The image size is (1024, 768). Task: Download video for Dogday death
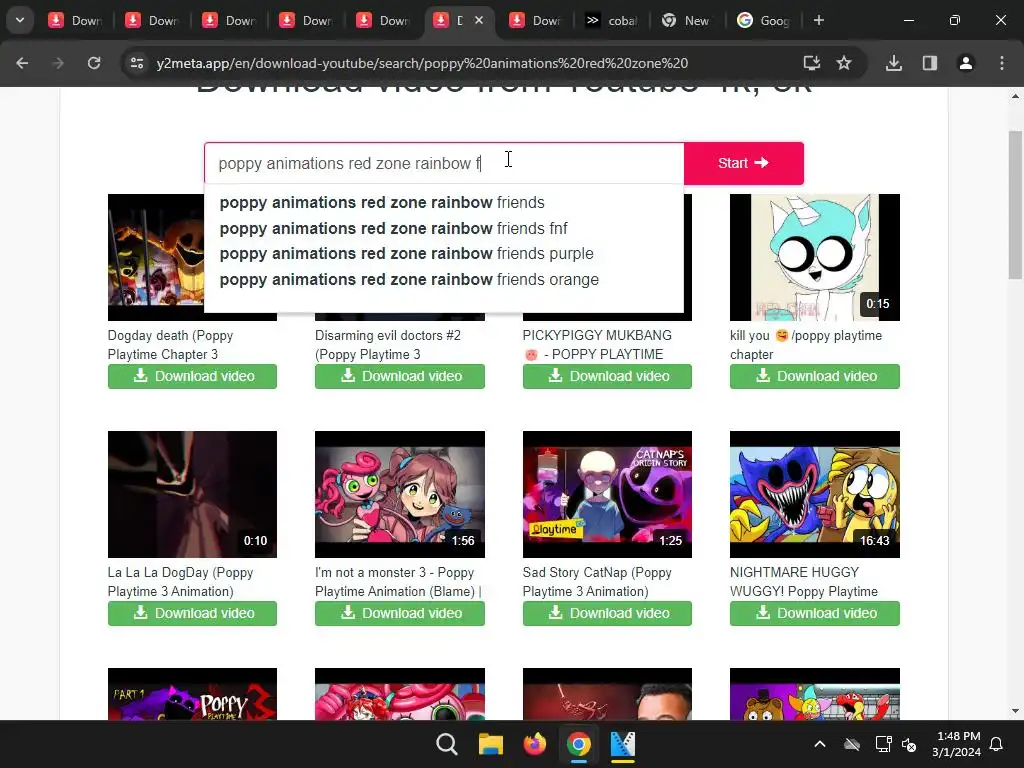click(x=192, y=376)
